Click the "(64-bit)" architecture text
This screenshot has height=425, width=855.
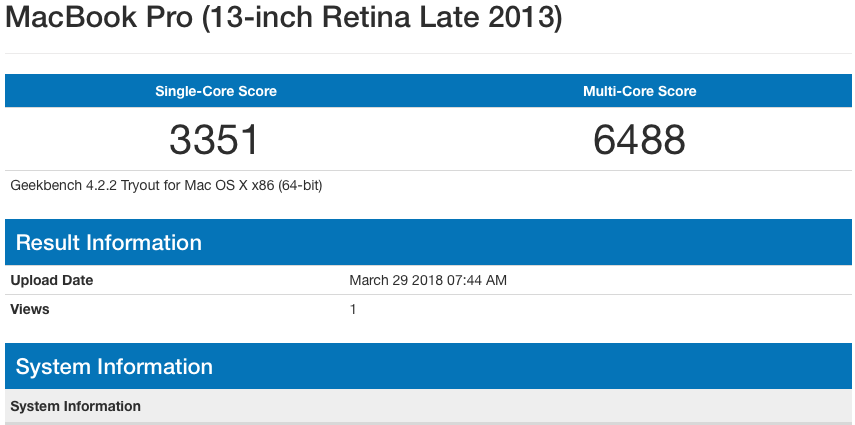point(297,185)
